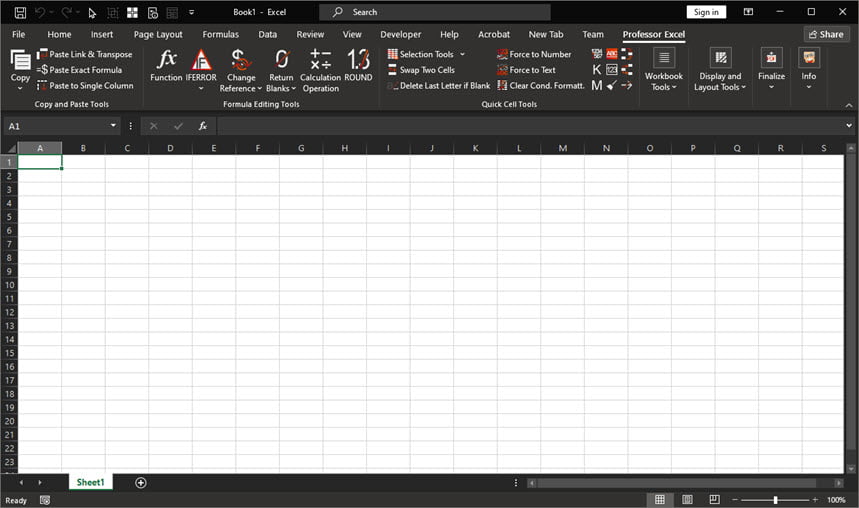The width and height of the screenshot is (859, 508).
Task: Click the Undo arrow icon
Action: pos(39,12)
